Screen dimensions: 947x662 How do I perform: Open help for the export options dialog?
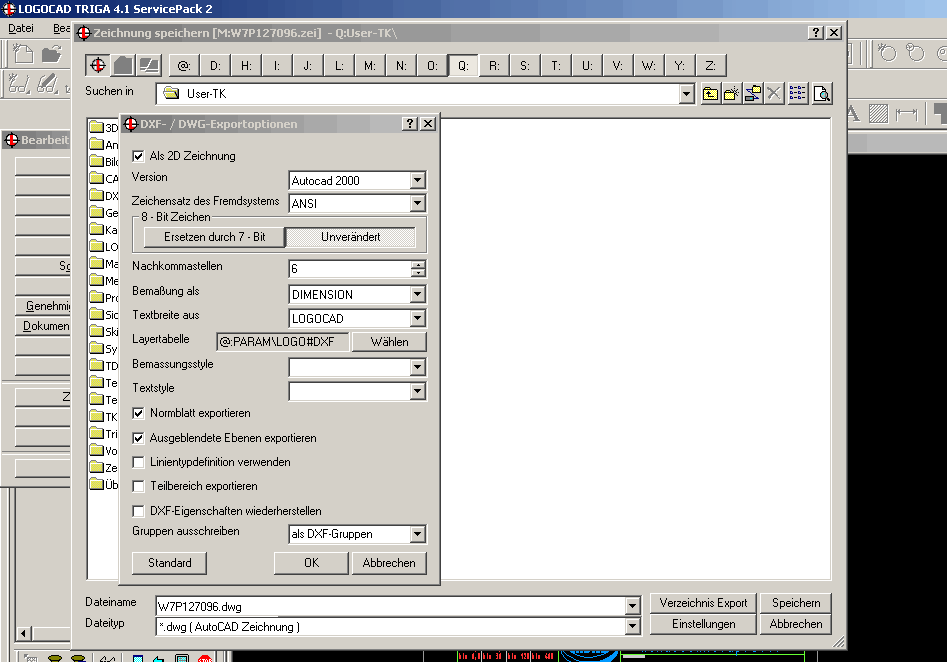pyautogui.click(x=410, y=124)
